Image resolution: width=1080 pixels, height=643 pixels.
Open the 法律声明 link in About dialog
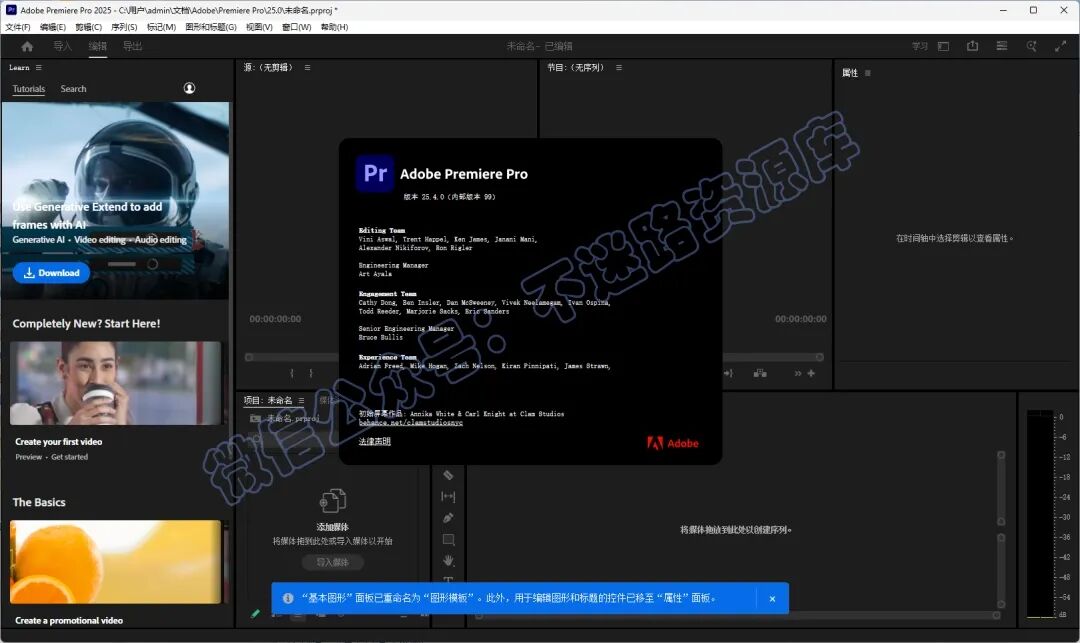click(x=375, y=441)
